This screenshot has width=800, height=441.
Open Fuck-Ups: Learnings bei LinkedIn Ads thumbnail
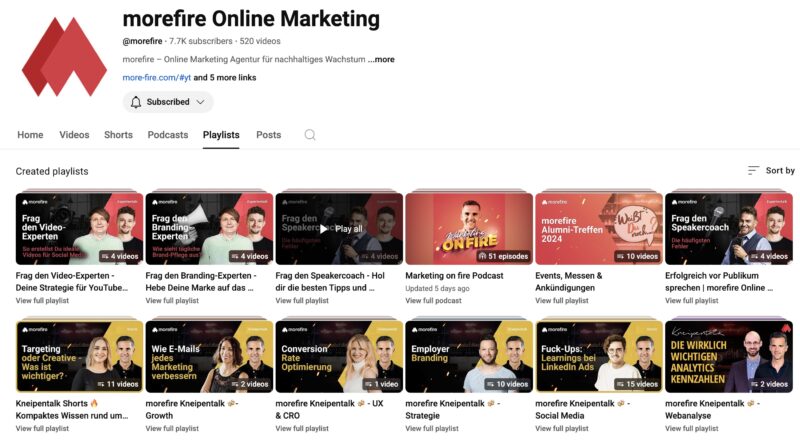click(x=599, y=356)
